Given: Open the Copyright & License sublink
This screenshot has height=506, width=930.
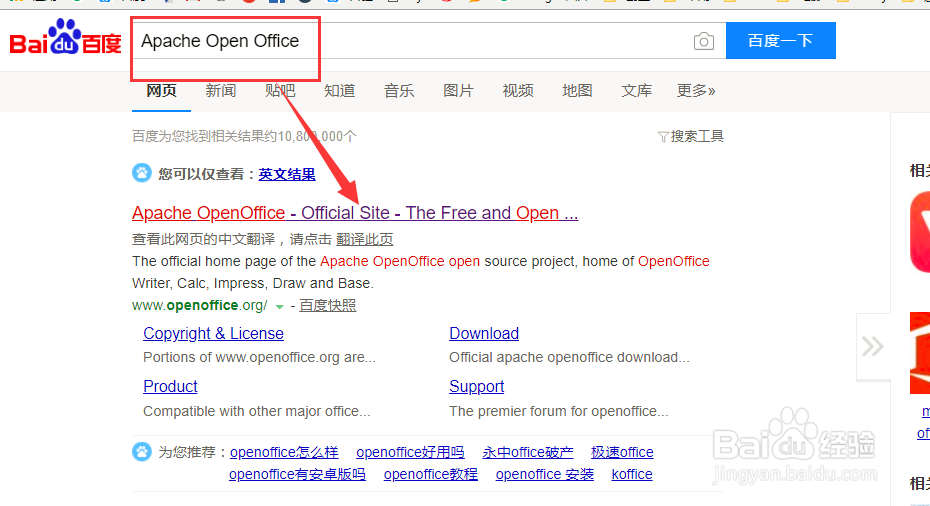Looking at the screenshot, I should pyautogui.click(x=214, y=333).
